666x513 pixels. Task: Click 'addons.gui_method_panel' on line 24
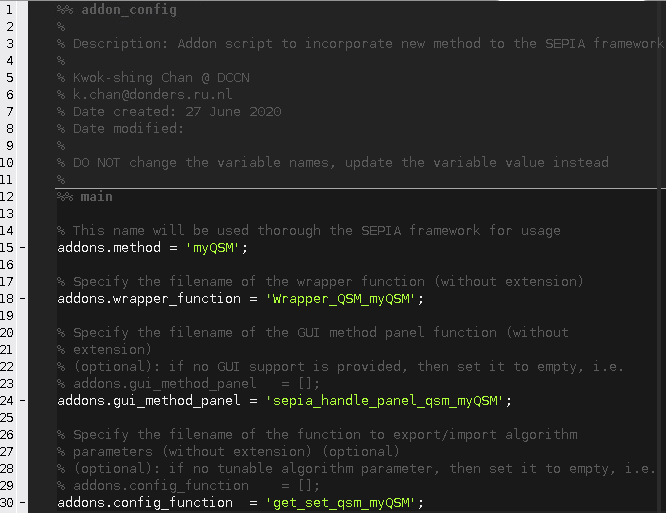(149, 400)
